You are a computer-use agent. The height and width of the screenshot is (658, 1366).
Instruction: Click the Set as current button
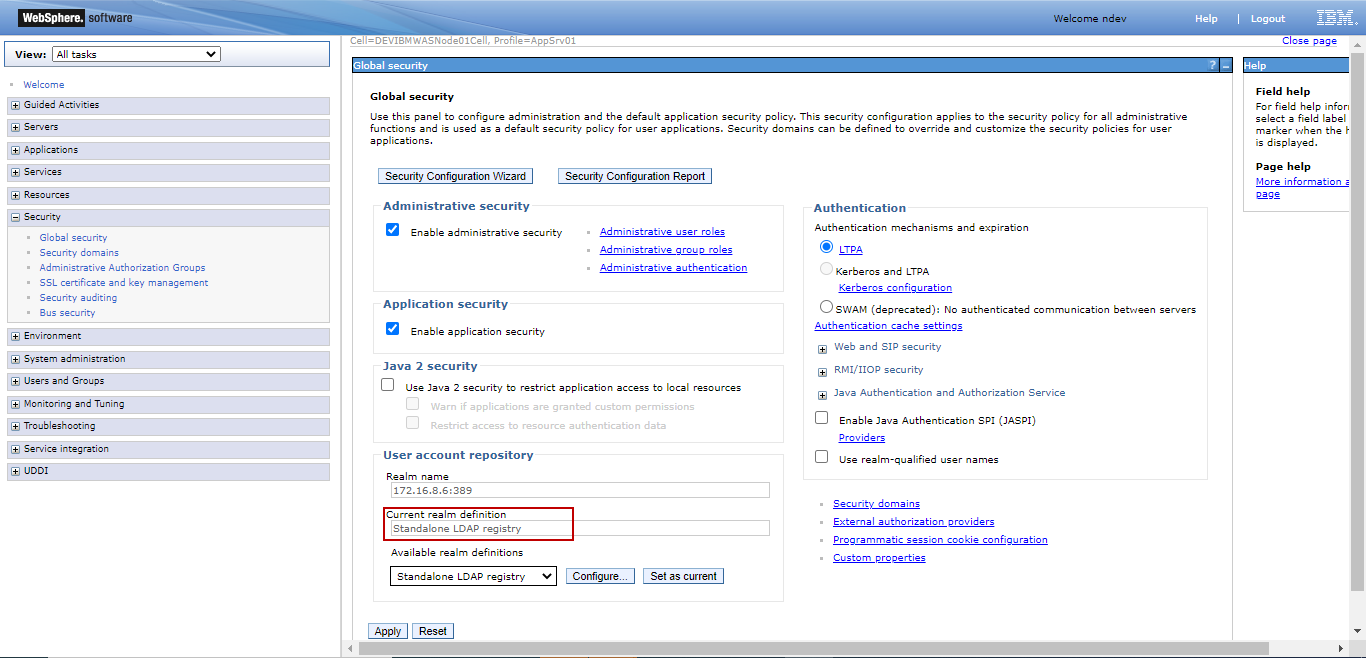click(x=684, y=576)
